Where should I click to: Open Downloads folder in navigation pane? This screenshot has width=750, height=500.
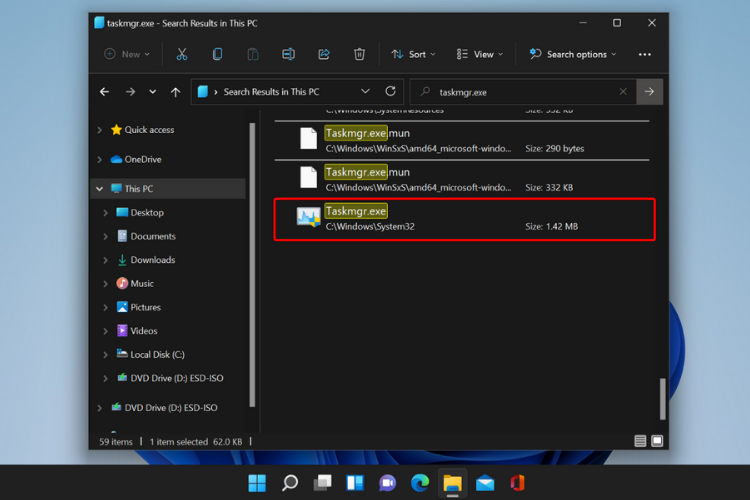[x=153, y=260]
